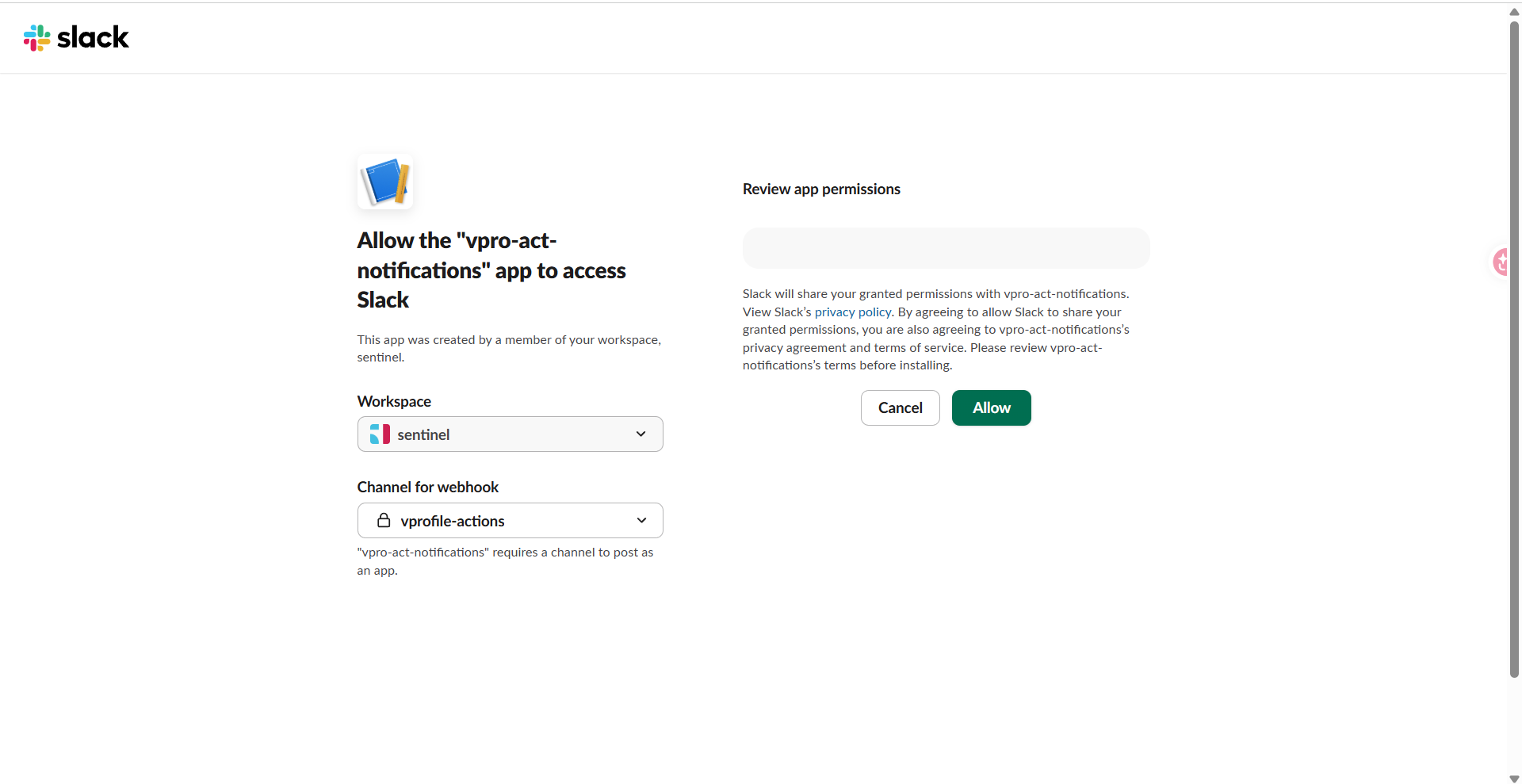Click the scrollbar down arrow

pos(1514,778)
